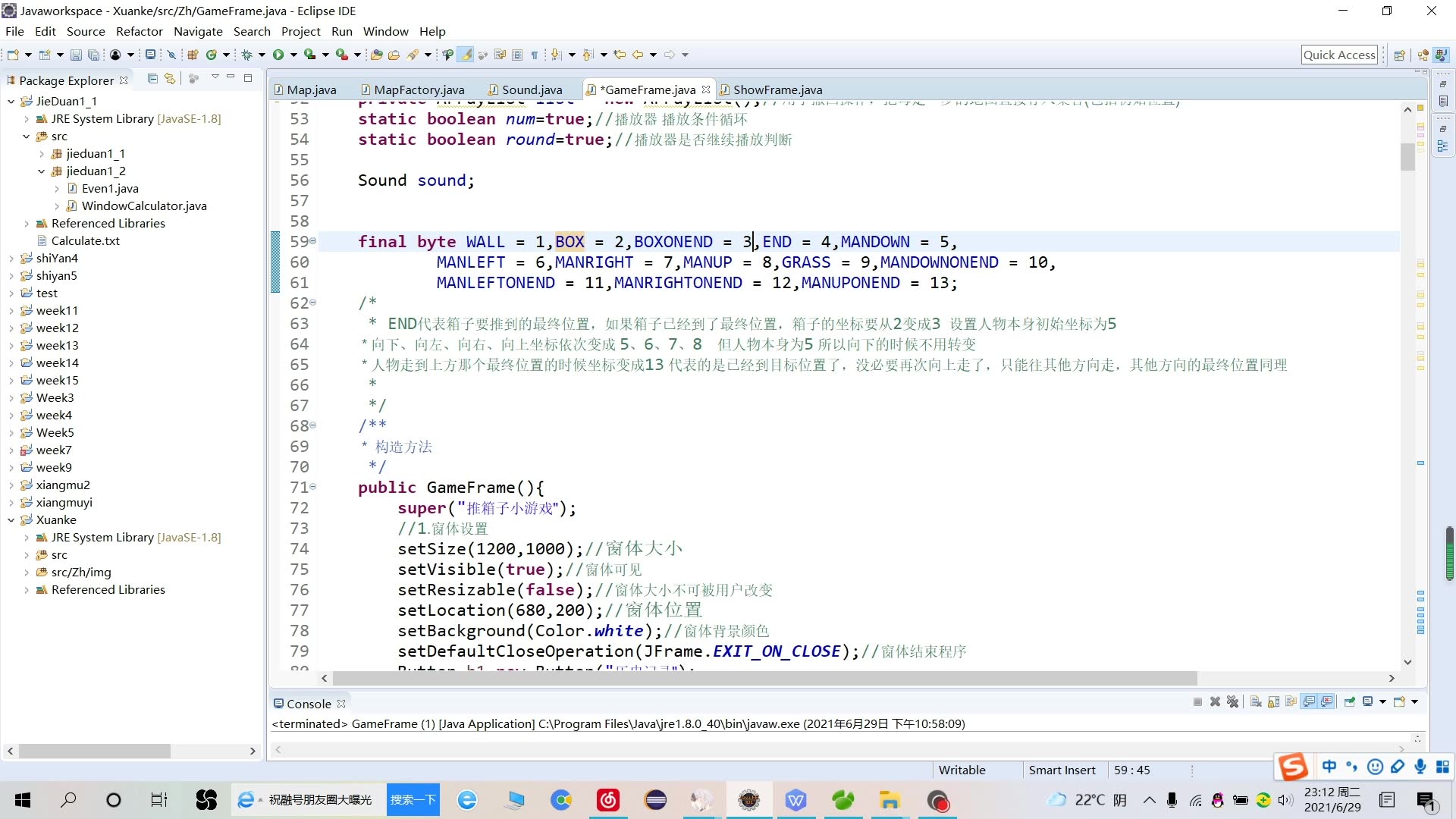Open Microsoft Edge from the taskbar
Viewport: 1456px width, 819px height.
(467, 800)
